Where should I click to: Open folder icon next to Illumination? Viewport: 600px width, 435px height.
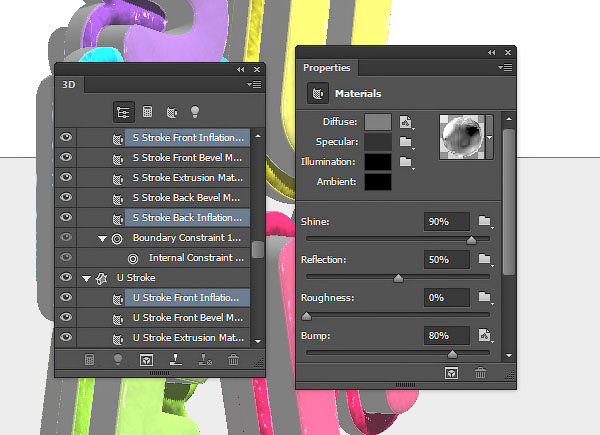coord(406,162)
